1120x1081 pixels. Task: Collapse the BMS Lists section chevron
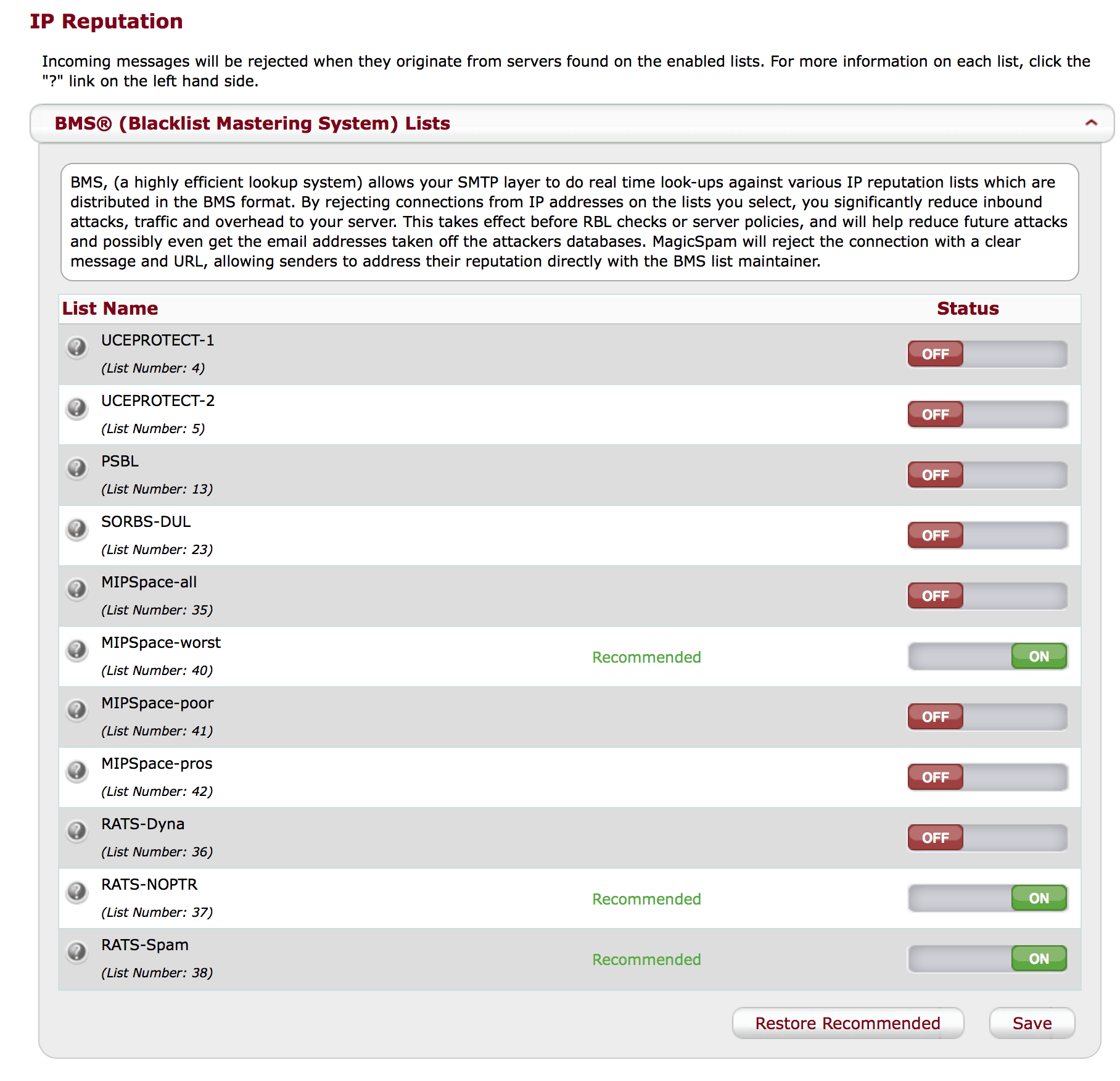(x=1091, y=123)
